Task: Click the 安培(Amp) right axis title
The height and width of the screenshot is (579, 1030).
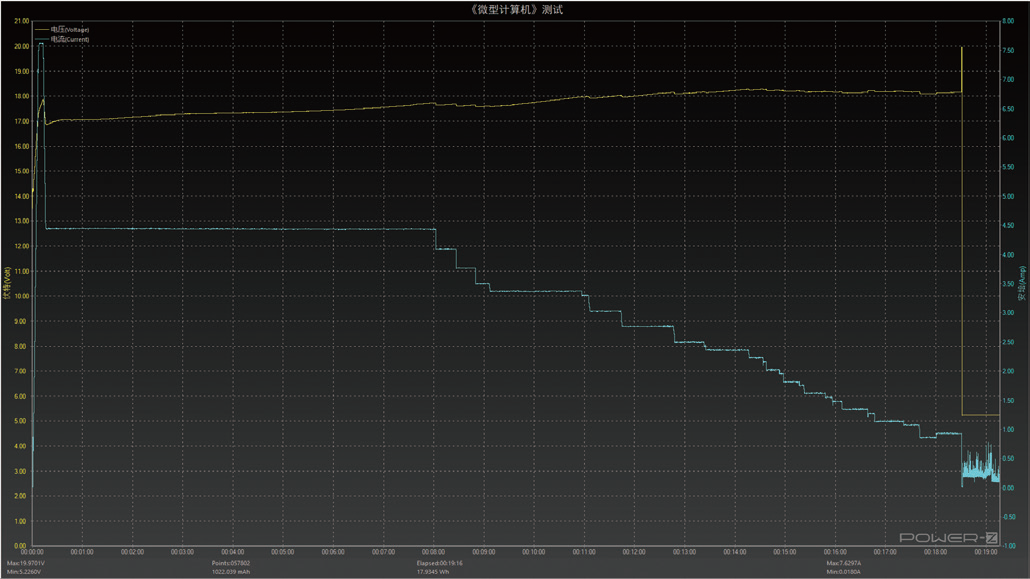Action: coord(1022,283)
